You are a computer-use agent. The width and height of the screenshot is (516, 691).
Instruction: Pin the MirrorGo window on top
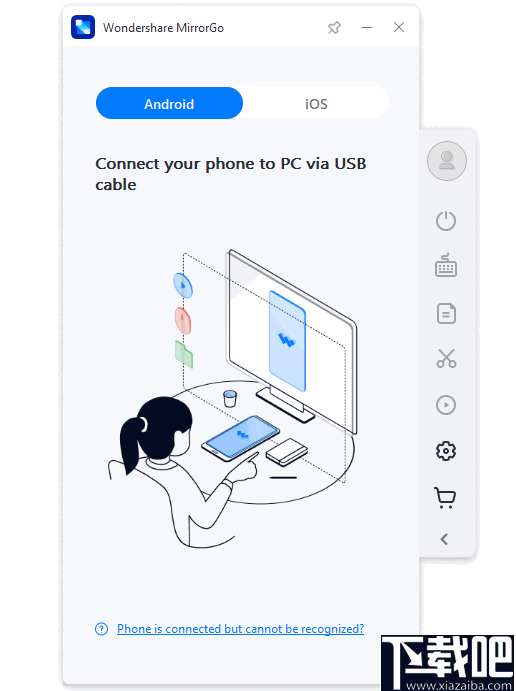[x=334, y=28]
